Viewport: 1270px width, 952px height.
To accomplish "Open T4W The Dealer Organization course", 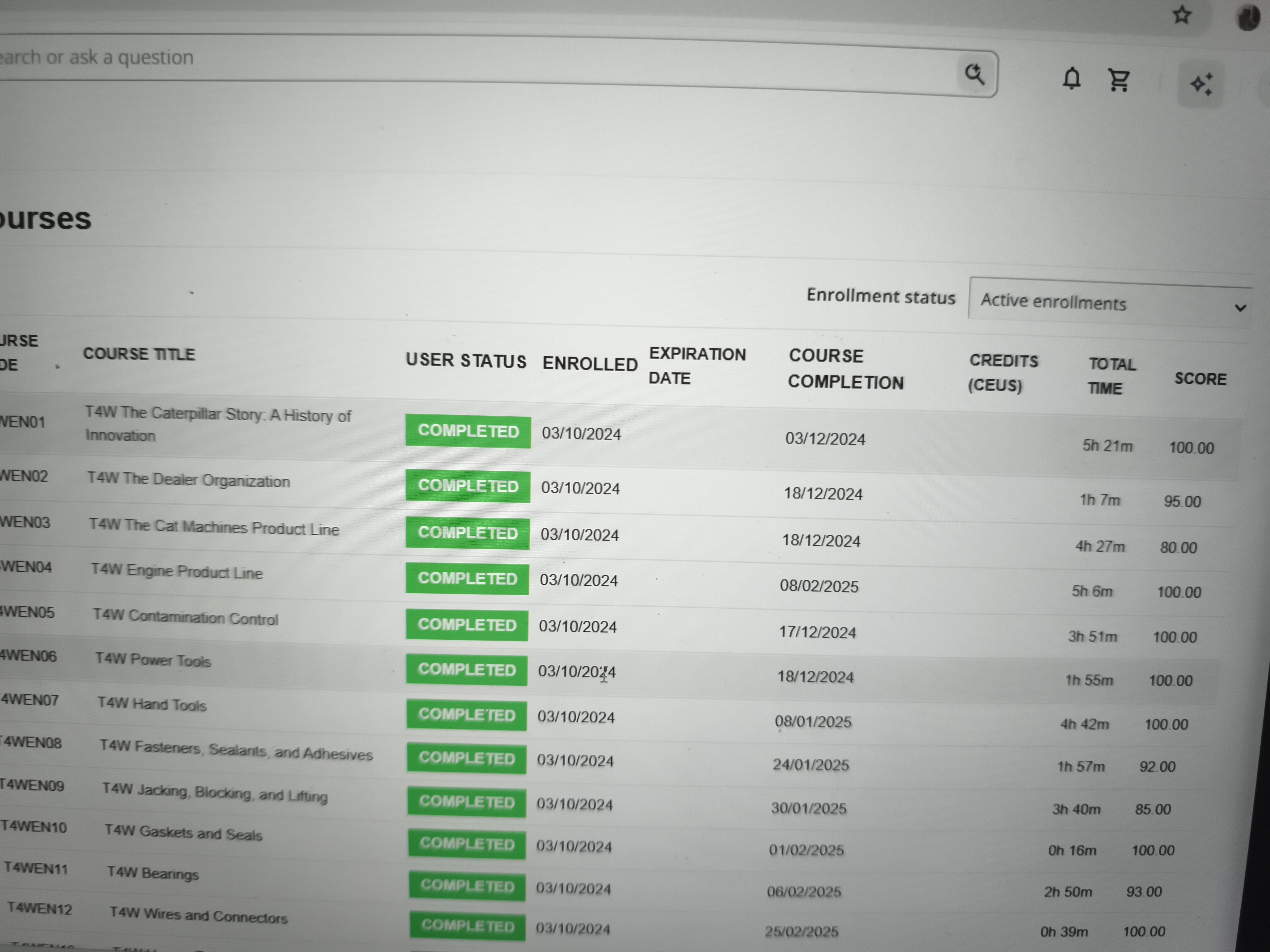I will [x=188, y=480].
